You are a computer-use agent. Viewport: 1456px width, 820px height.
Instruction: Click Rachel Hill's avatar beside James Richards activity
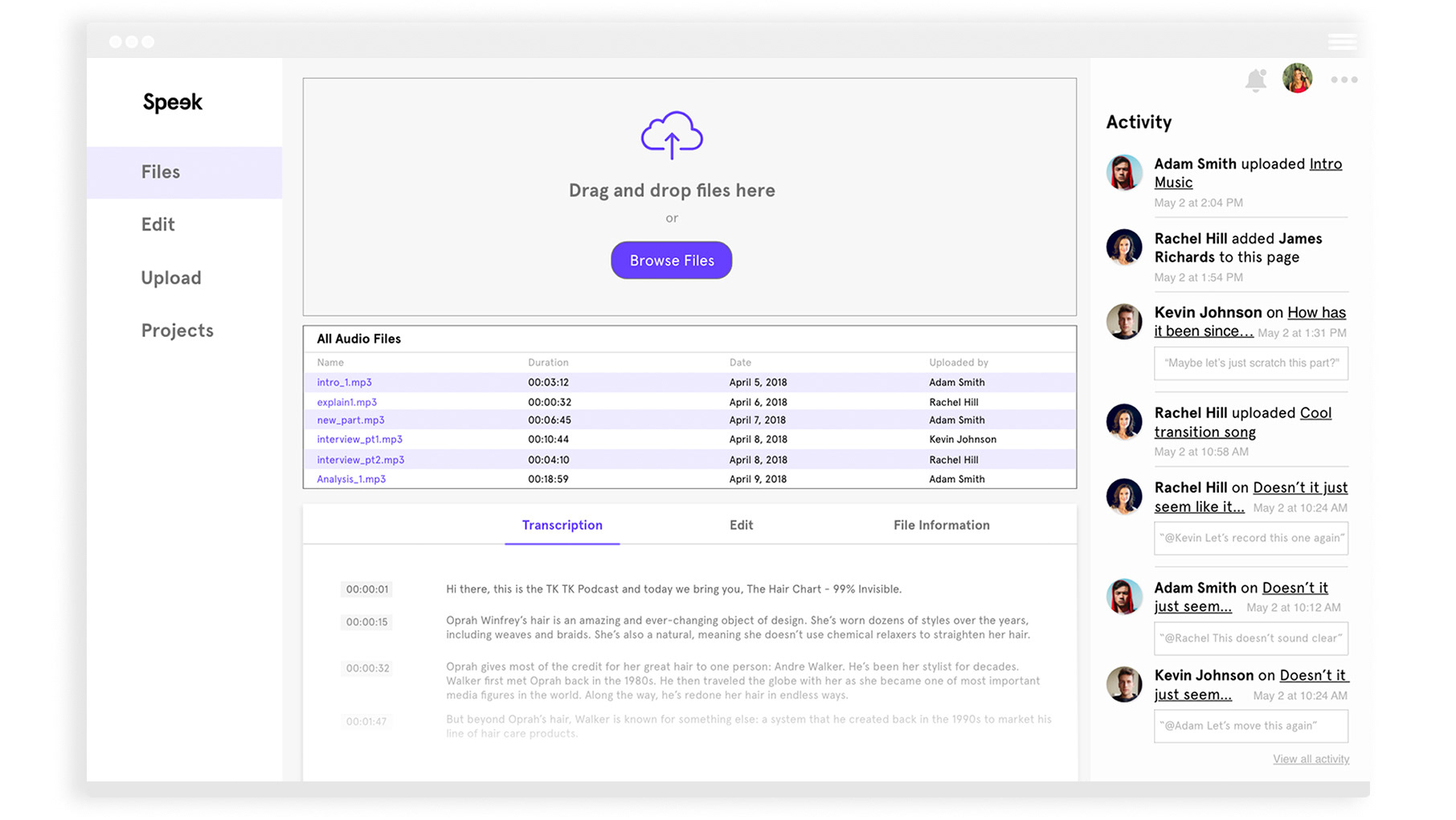click(x=1123, y=248)
